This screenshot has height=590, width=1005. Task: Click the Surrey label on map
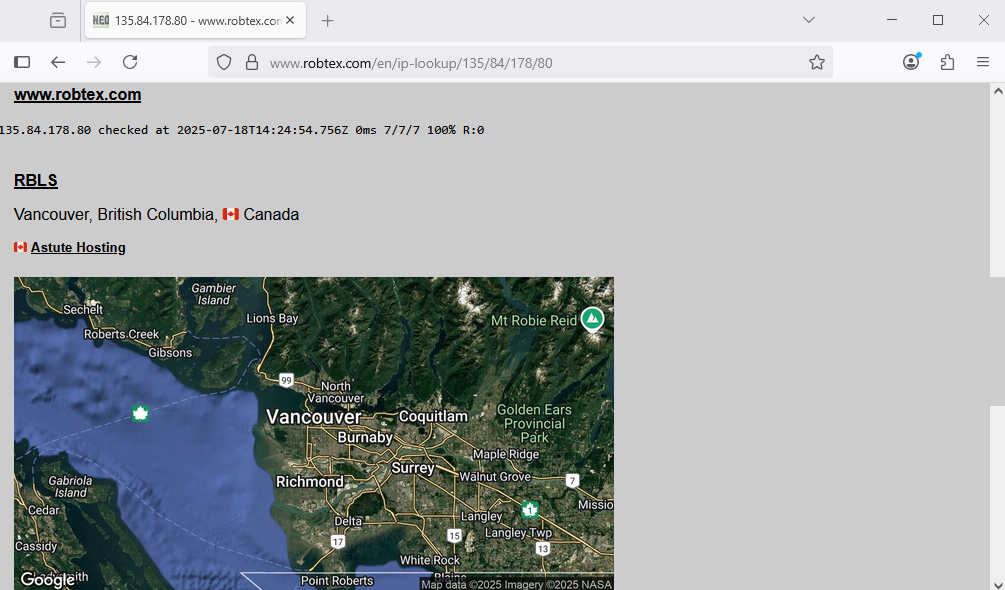tap(413, 468)
